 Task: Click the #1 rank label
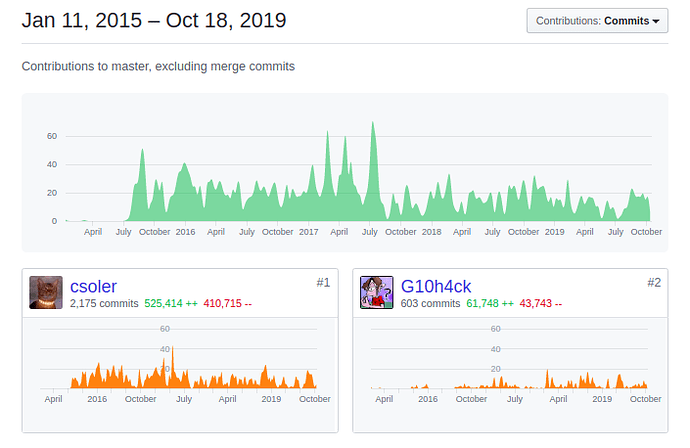coord(323,283)
